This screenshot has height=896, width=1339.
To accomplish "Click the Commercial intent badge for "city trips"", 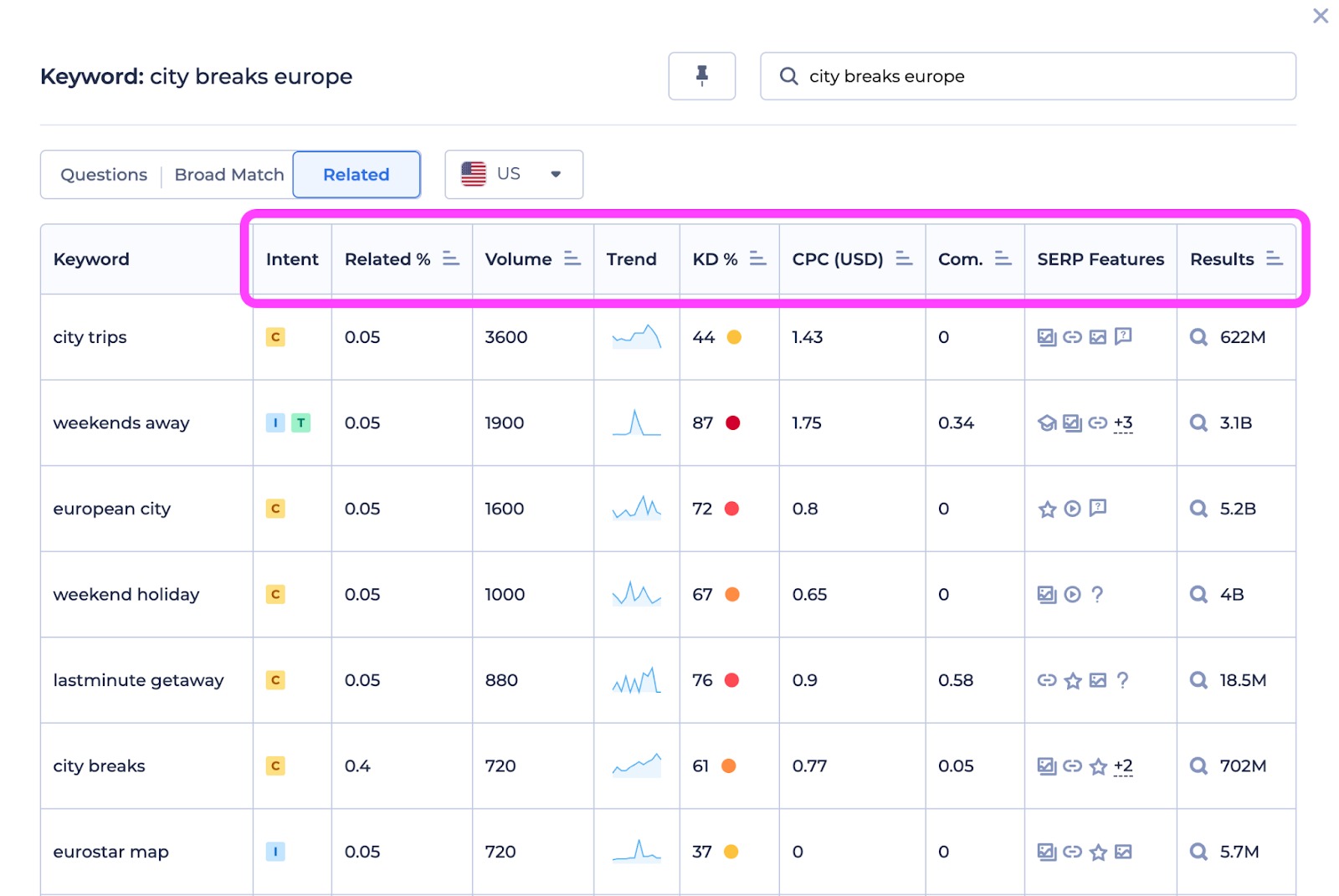I will click(x=275, y=337).
